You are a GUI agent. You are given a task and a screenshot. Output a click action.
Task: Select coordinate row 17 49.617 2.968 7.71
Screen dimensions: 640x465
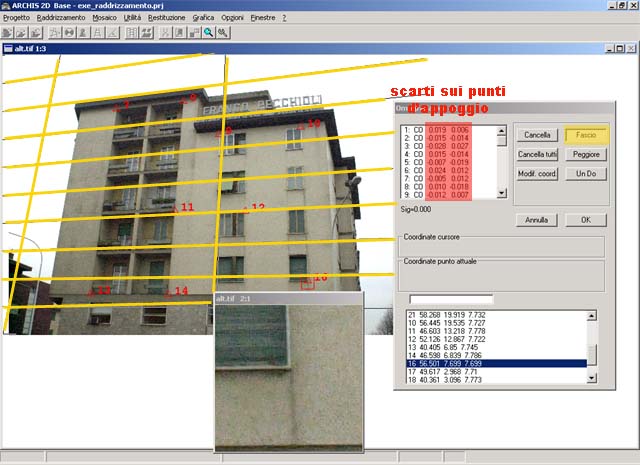coord(497,372)
